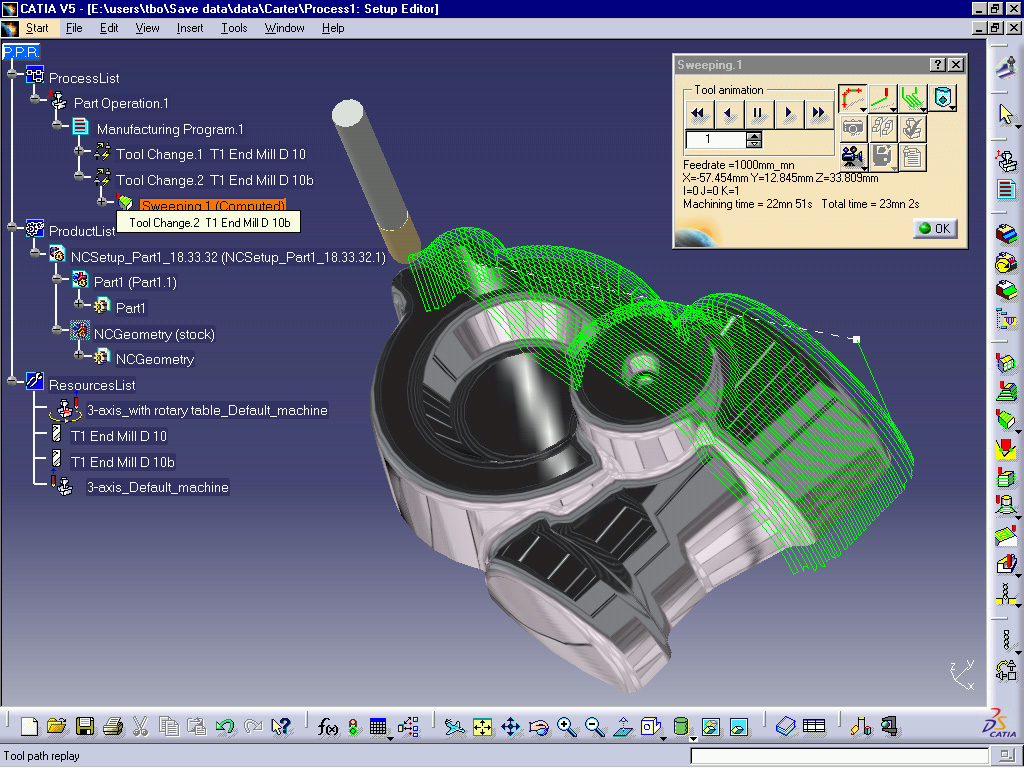The image size is (1024, 768).
Task: Select point-to-point replay mode icon
Action: 852,99
